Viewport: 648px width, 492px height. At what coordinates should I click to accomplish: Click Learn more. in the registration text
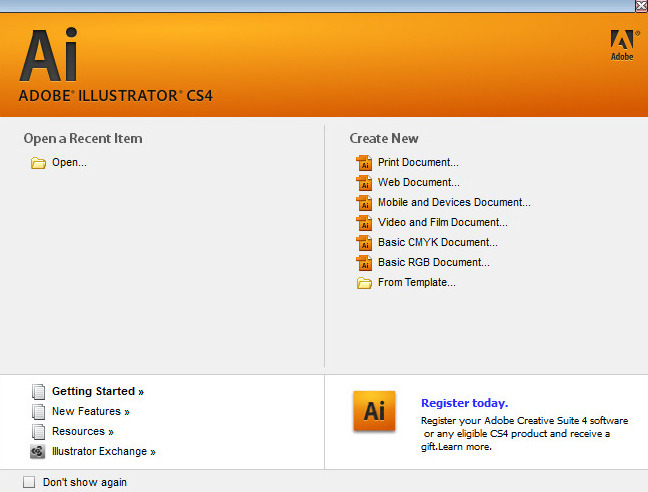[465, 447]
